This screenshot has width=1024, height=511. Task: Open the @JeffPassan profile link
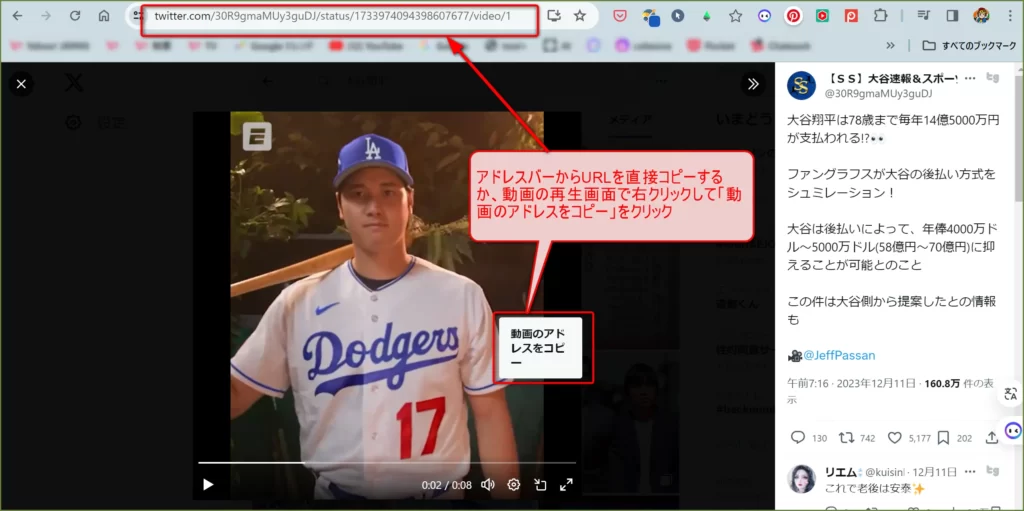coord(838,355)
